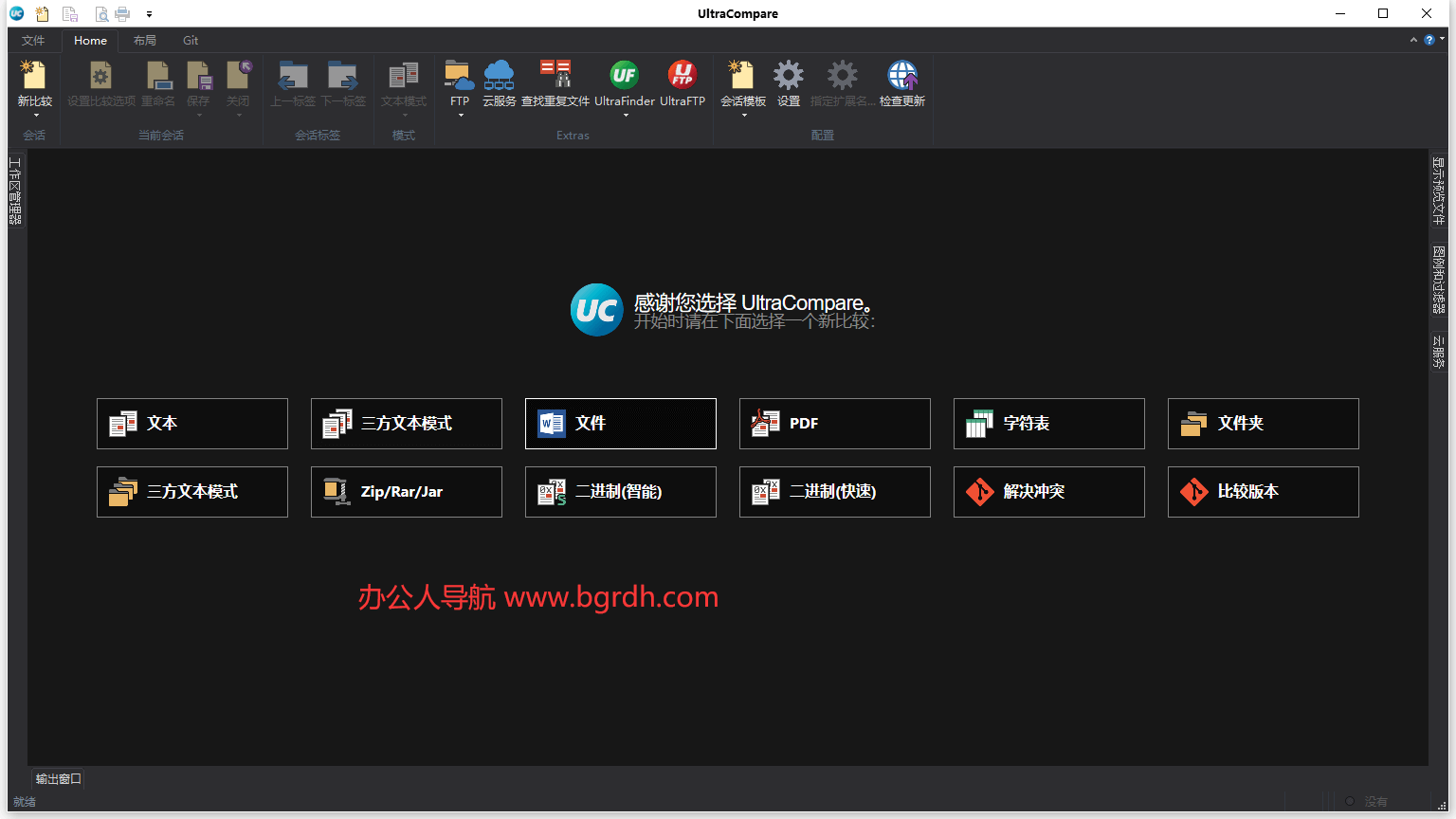Screen dimensions: 1456x819
Task: Select the Home ribbon tab
Action: (x=91, y=41)
